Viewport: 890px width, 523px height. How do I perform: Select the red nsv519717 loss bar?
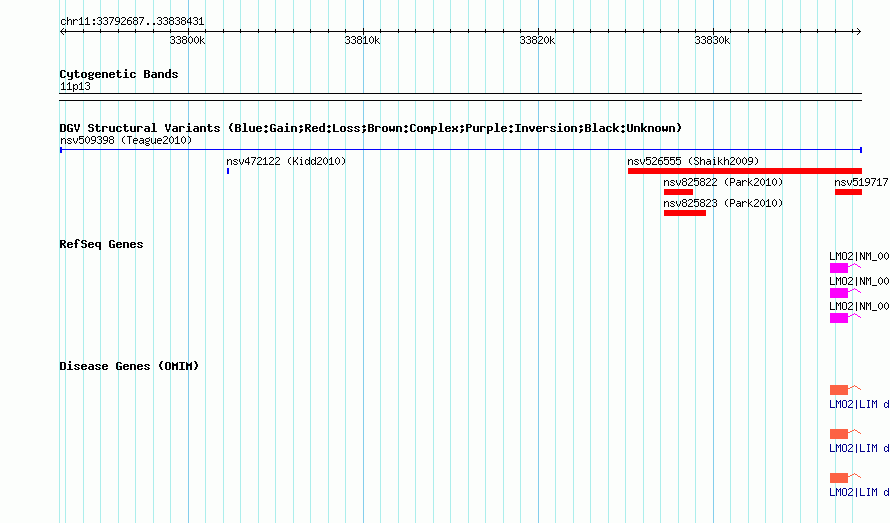[849, 192]
